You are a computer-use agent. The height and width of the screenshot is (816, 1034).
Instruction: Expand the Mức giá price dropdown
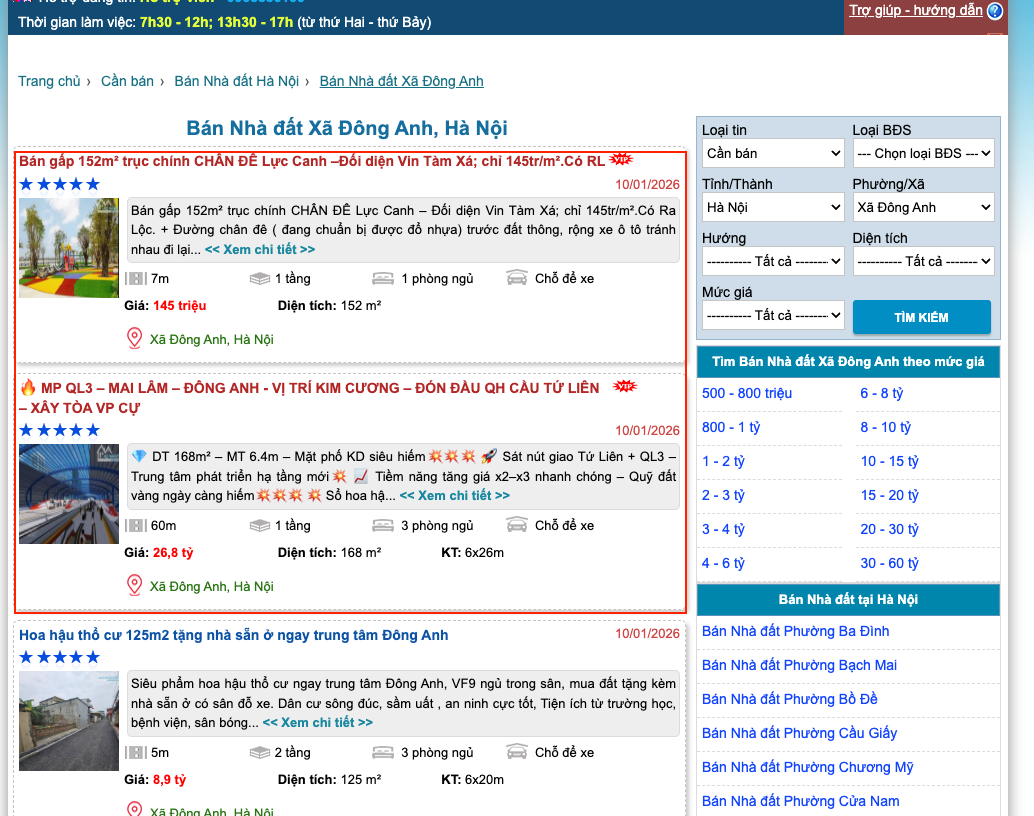click(x=773, y=315)
